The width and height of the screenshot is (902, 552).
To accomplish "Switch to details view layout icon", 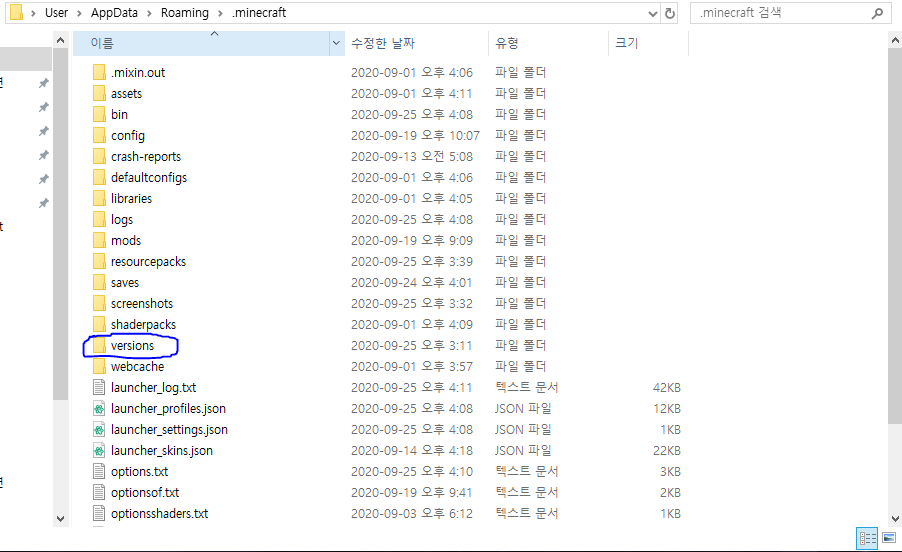I will point(867,538).
